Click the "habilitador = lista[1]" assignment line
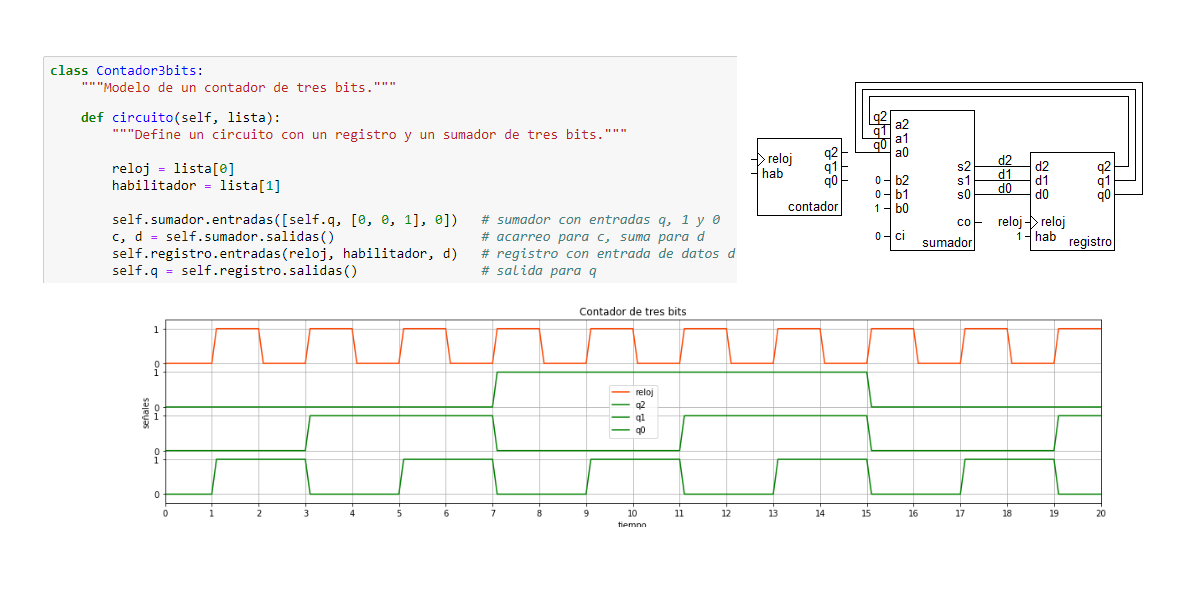Viewport: 1200px width, 600px height. click(196, 186)
